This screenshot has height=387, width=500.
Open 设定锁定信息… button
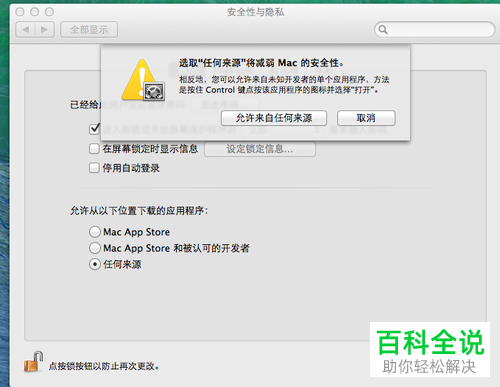pyautogui.click(x=260, y=149)
